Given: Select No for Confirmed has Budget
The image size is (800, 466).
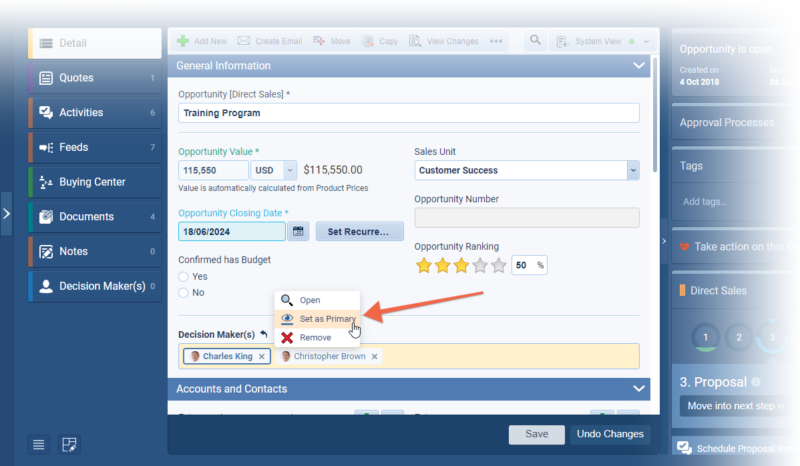Looking at the screenshot, I should pyautogui.click(x=183, y=293).
